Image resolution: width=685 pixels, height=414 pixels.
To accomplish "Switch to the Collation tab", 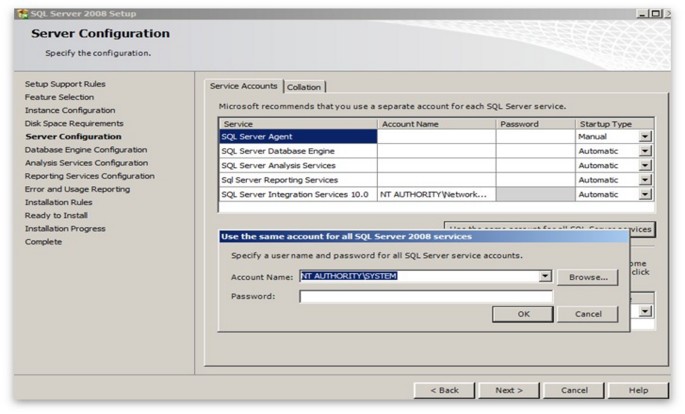I will [x=304, y=87].
